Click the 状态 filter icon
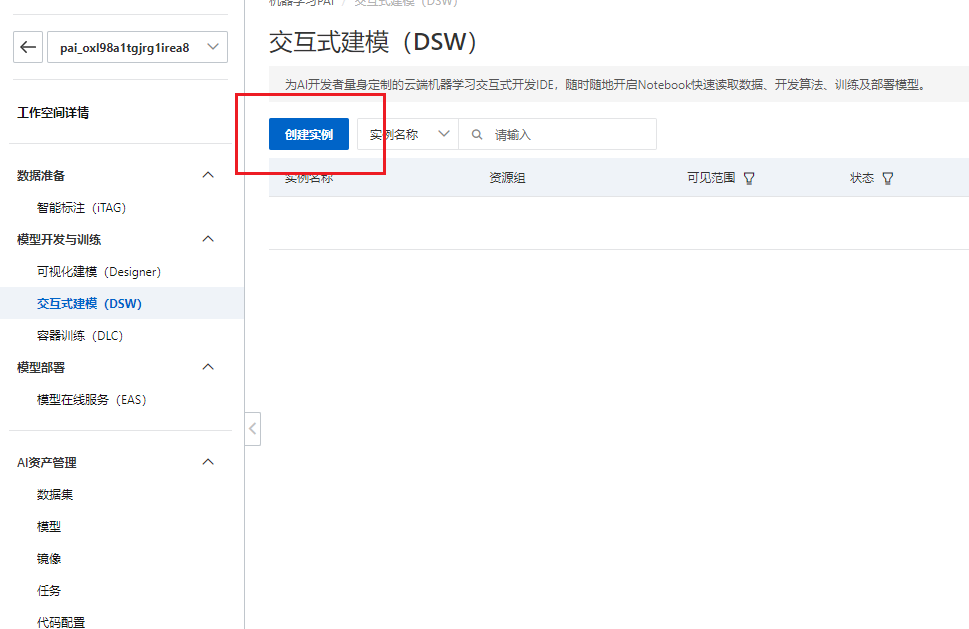 (887, 178)
